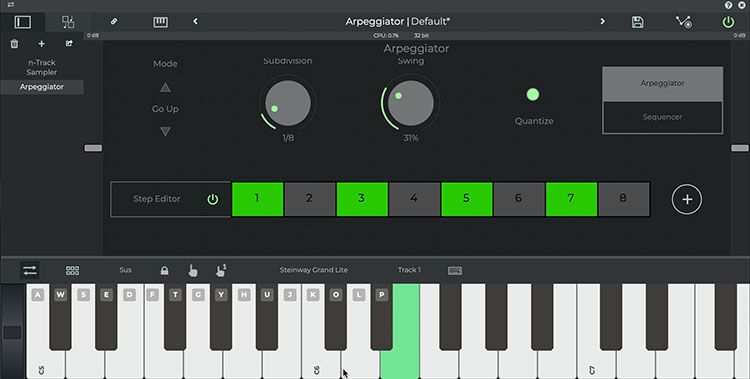
Task: Open the grid pads icon above the keyboard
Action: point(72,271)
